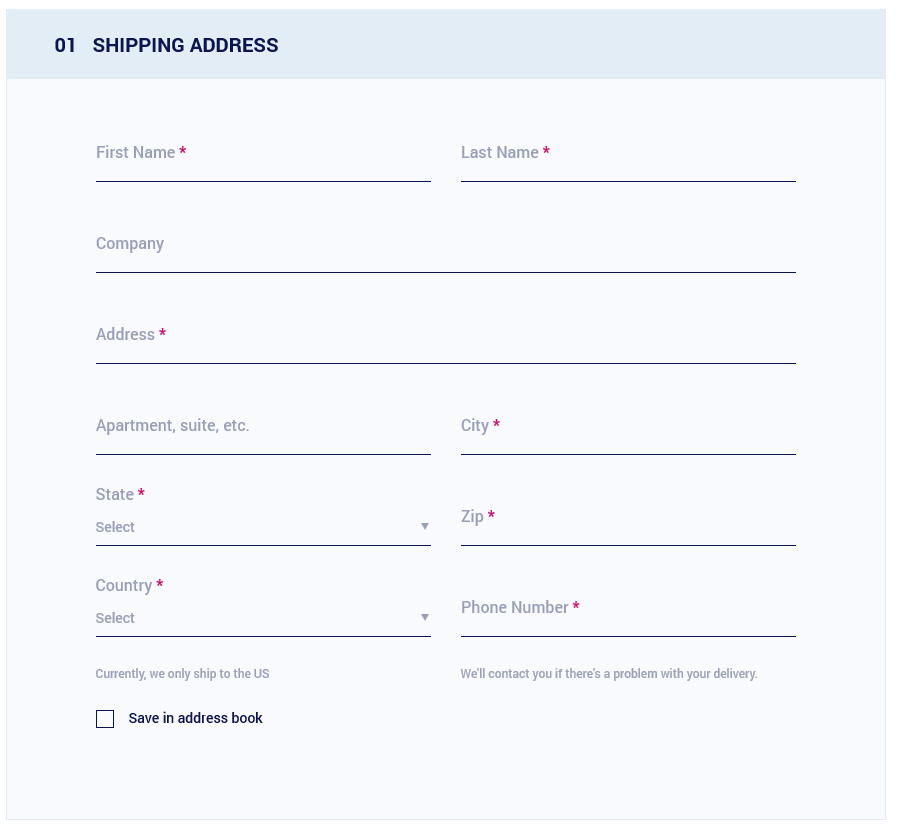Click the Country dropdown arrow icon
The width and height of the screenshot is (899, 831).
click(425, 618)
